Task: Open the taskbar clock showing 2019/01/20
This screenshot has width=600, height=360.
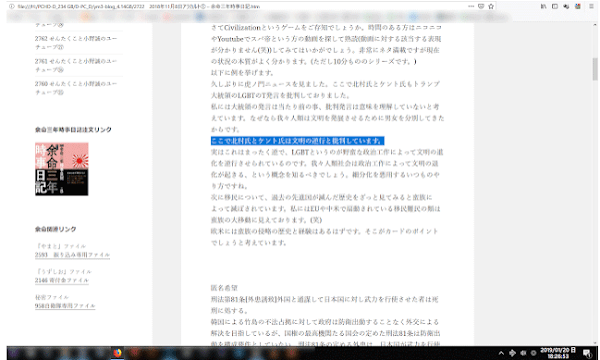Action: (x=558, y=353)
